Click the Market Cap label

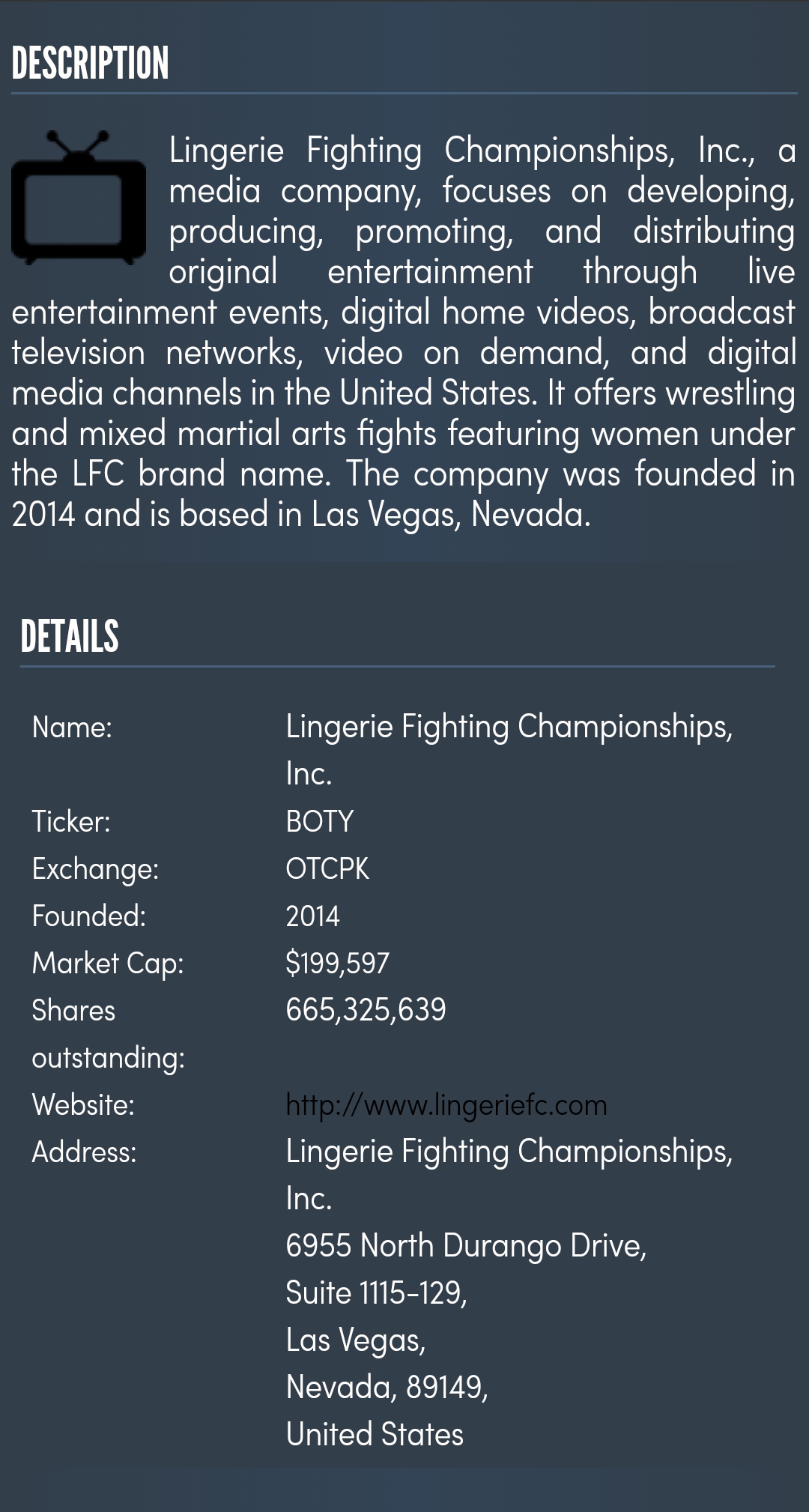[x=108, y=964]
